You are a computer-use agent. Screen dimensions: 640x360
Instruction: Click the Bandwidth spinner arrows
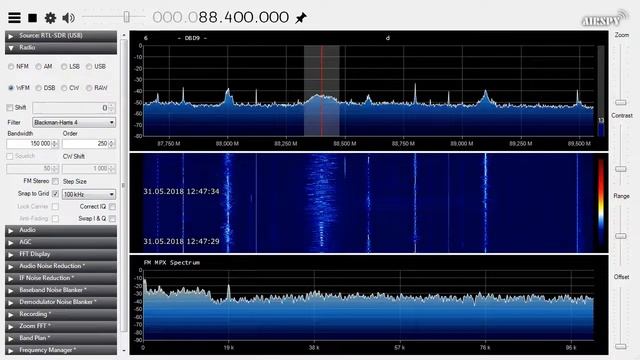point(55,144)
